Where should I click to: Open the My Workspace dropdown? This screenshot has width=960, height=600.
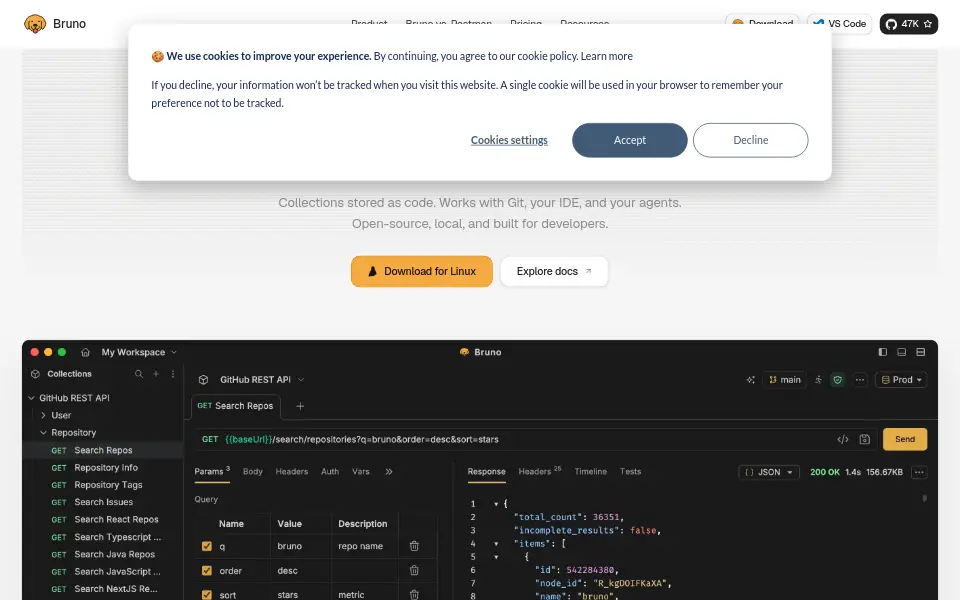coord(139,352)
